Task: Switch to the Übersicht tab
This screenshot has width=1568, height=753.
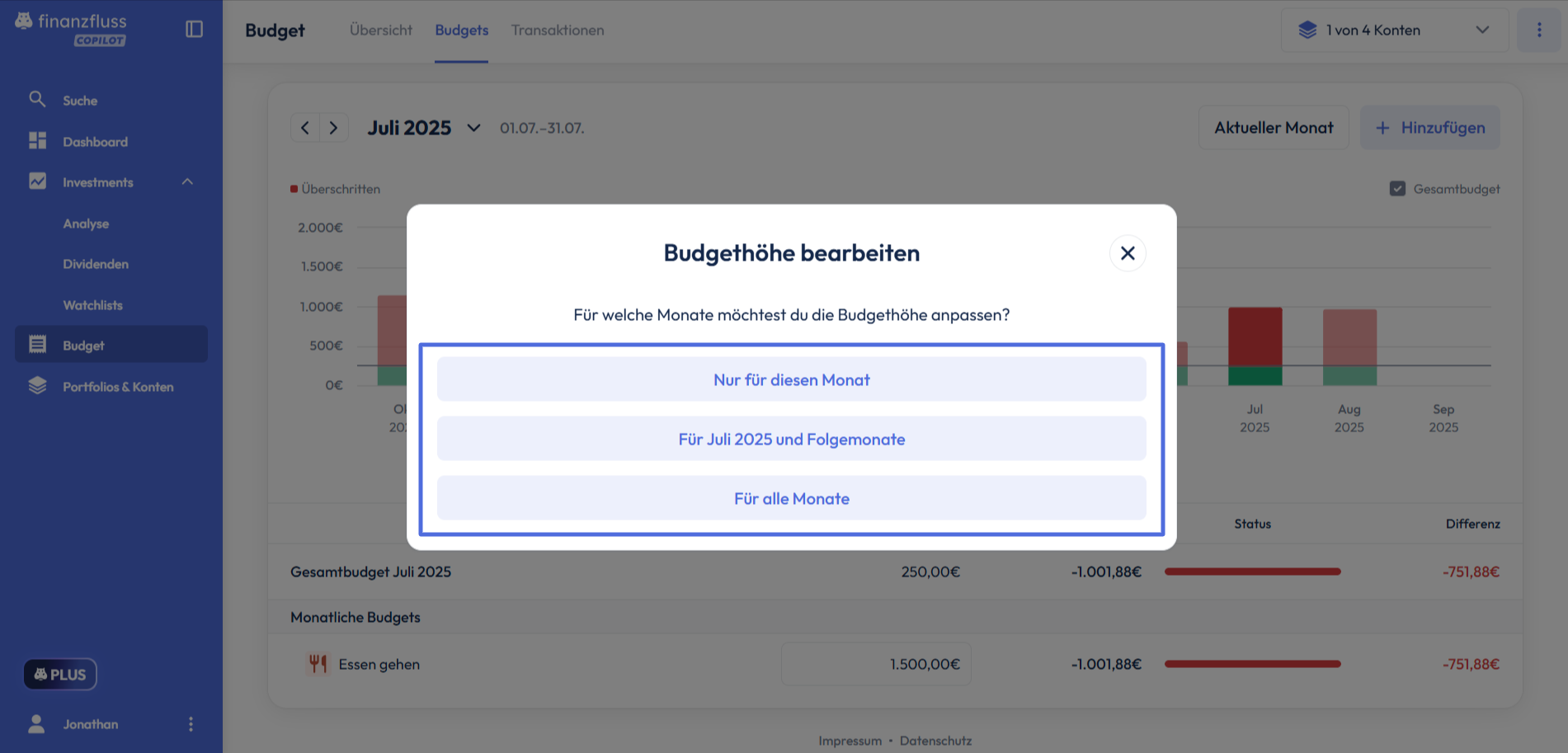Action: point(380,31)
